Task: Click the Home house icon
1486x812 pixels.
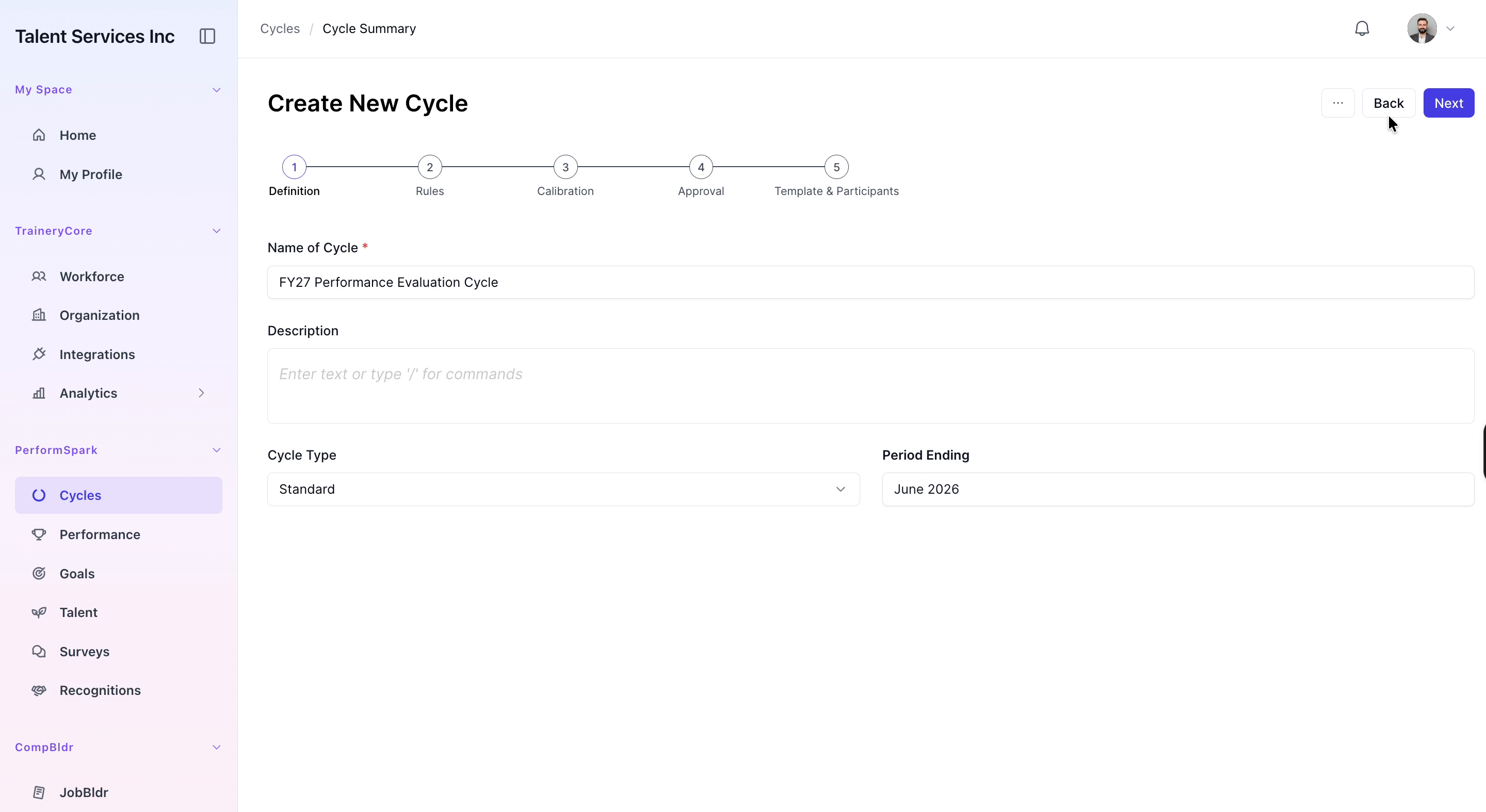Action: (39, 135)
